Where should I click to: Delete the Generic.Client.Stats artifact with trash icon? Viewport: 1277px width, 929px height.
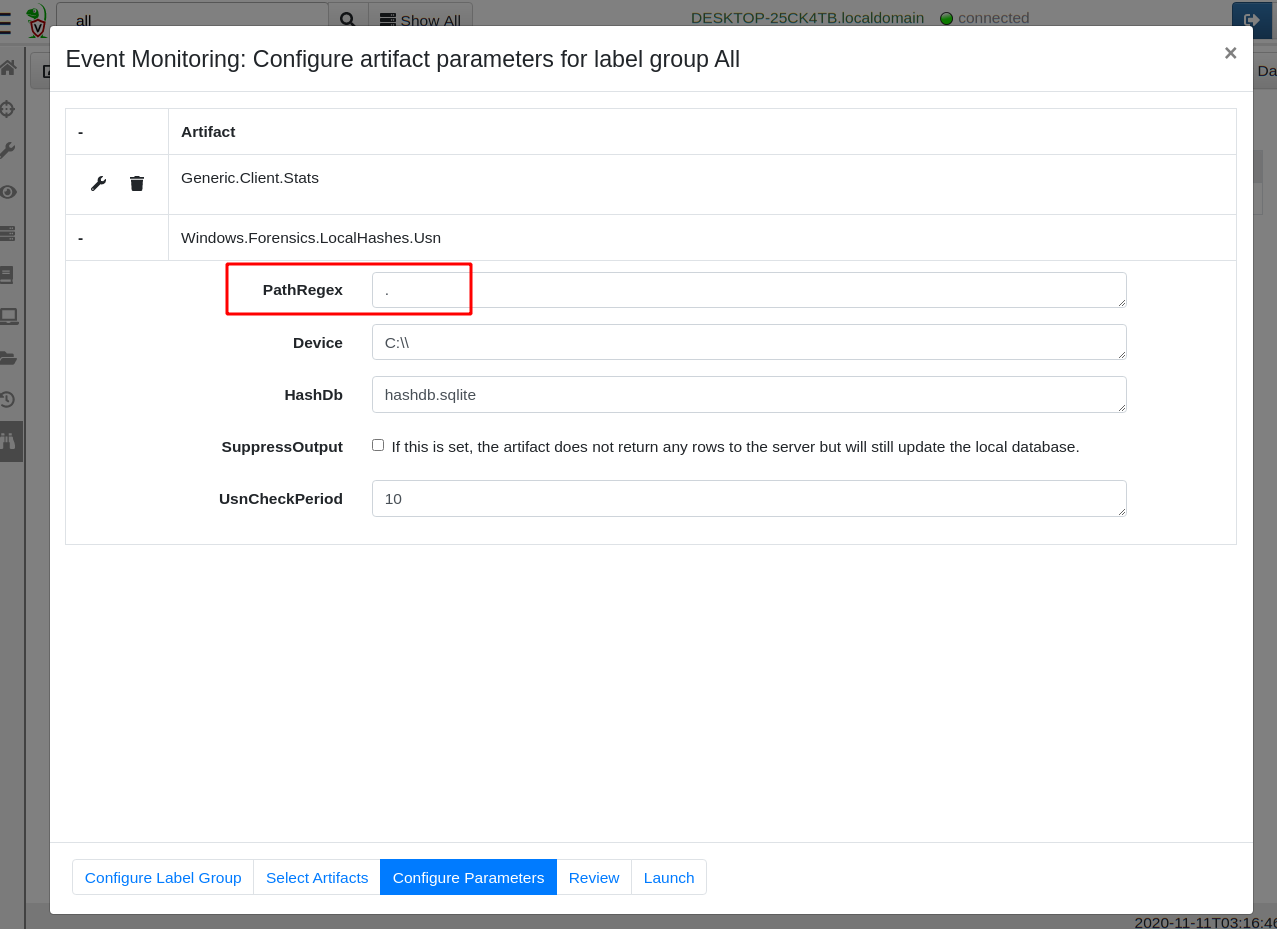tap(137, 183)
